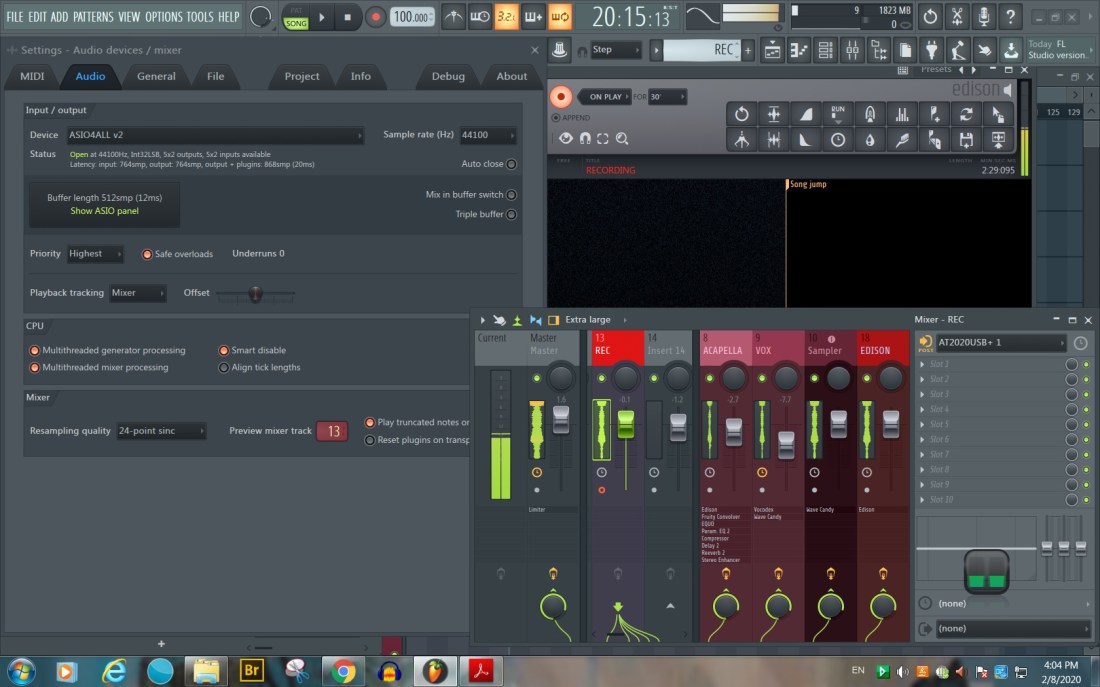Open Edison's equalize tool
The width and height of the screenshot is (1100, 687).
901,114
